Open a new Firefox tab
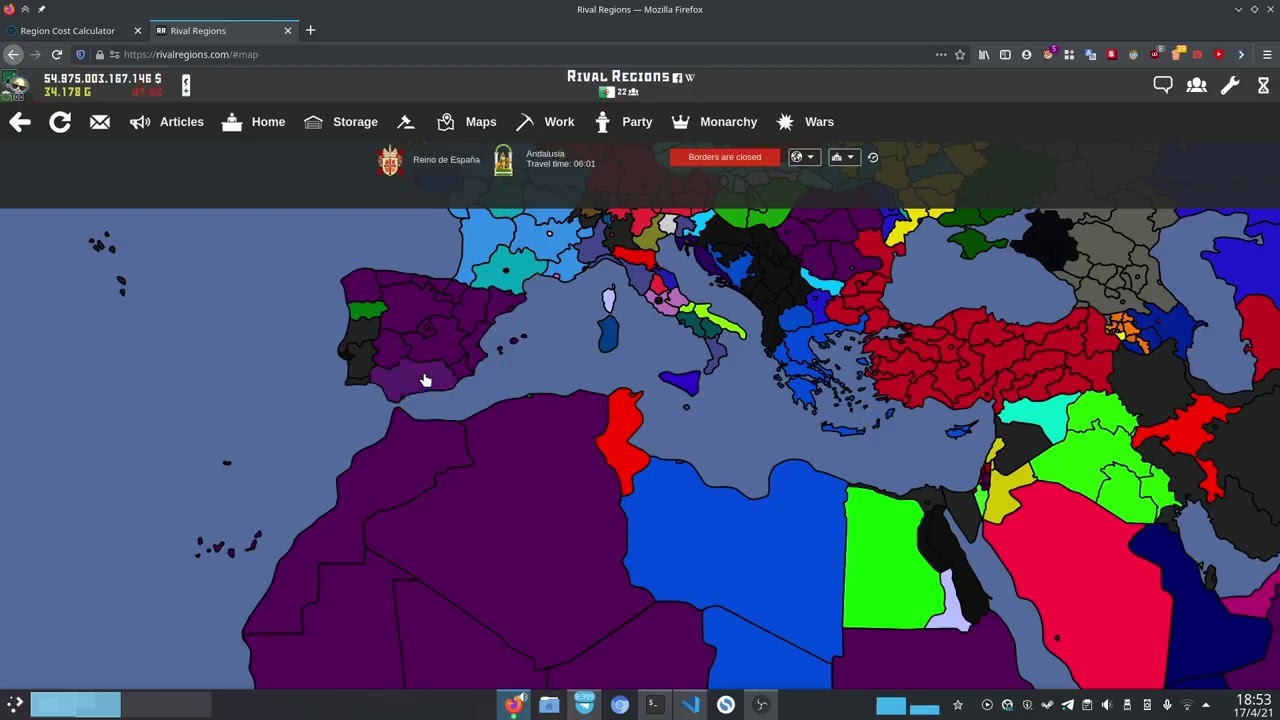The image size is (1280, 720). tap(310, 30)
